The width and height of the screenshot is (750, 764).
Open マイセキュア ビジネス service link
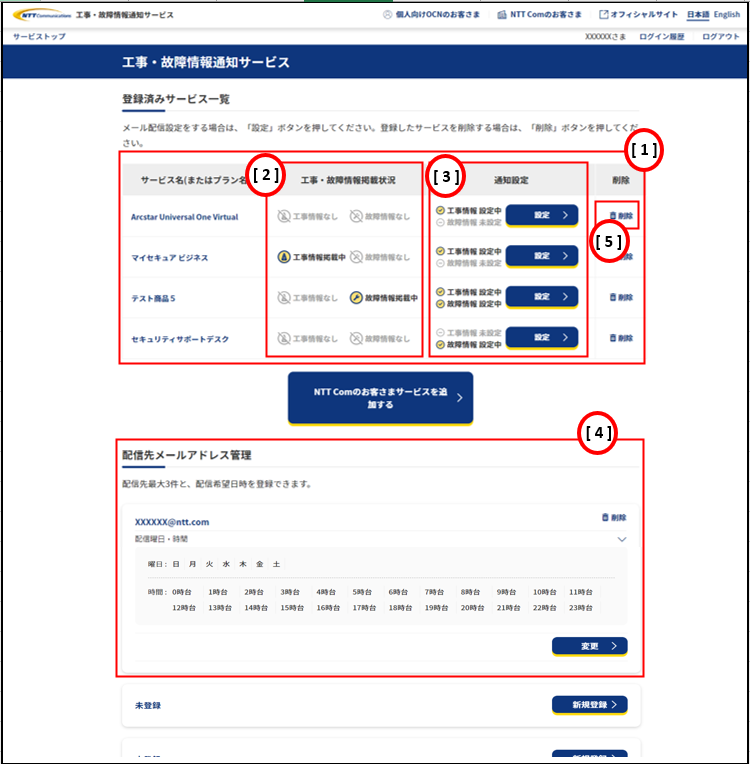coord(170,258)
